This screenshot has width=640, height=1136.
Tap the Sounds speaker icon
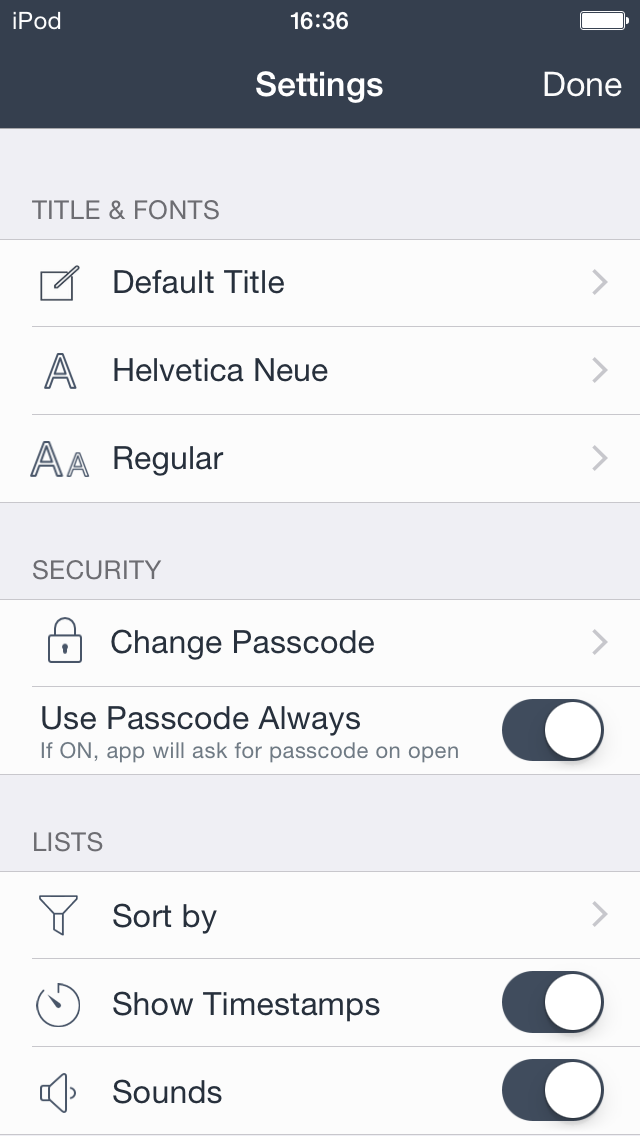pos(58,1092)
